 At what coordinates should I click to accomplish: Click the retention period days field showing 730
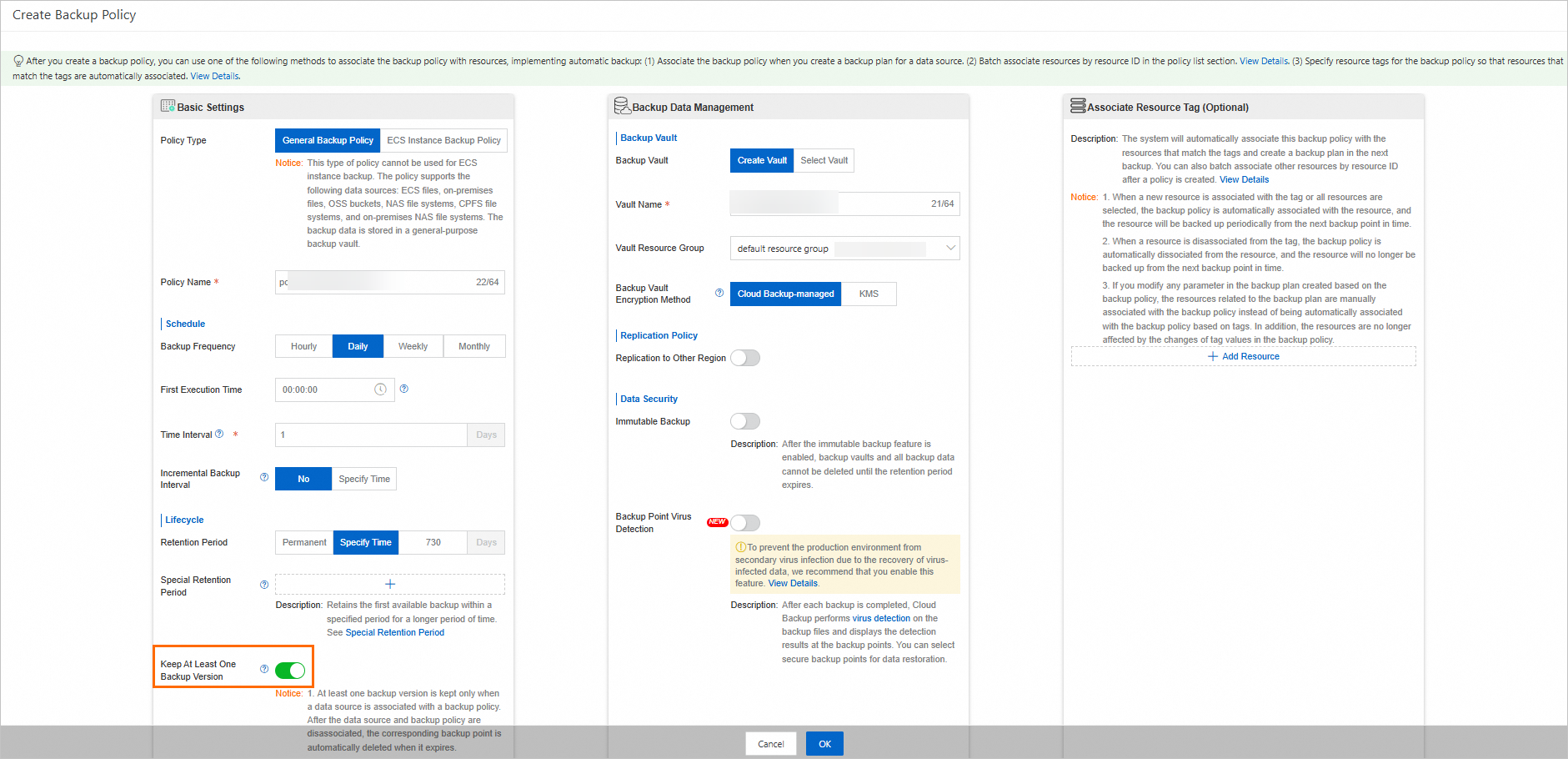pyautogui.click(x=433, y=542)
